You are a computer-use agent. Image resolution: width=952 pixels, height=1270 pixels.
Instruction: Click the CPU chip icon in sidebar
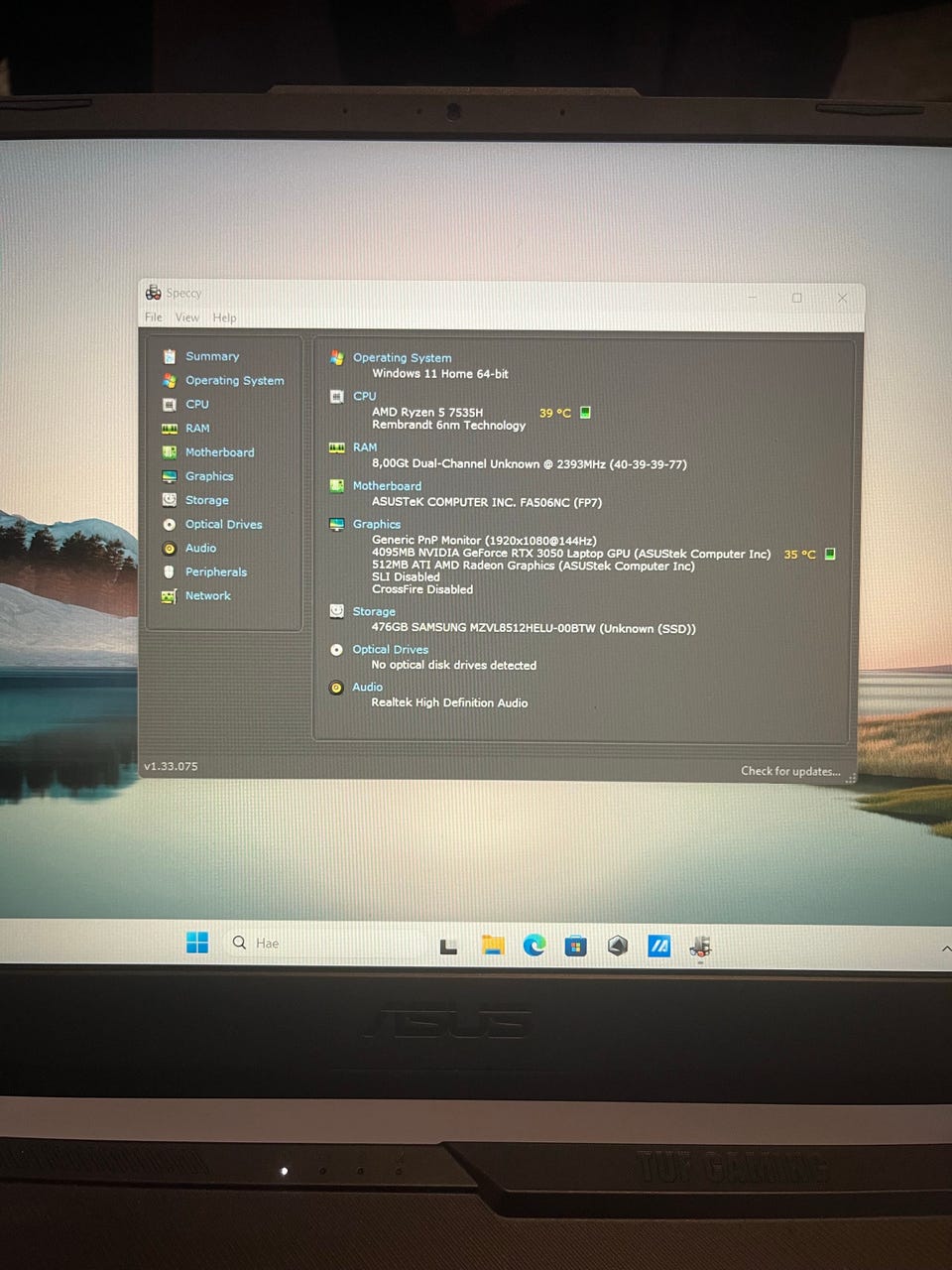tap(170, 404)
